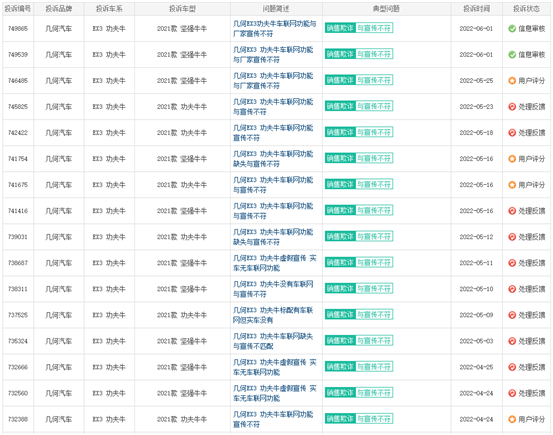Open the 虚假宣传 issue link in row 732666
553x435 pixels.
point(275,367)
